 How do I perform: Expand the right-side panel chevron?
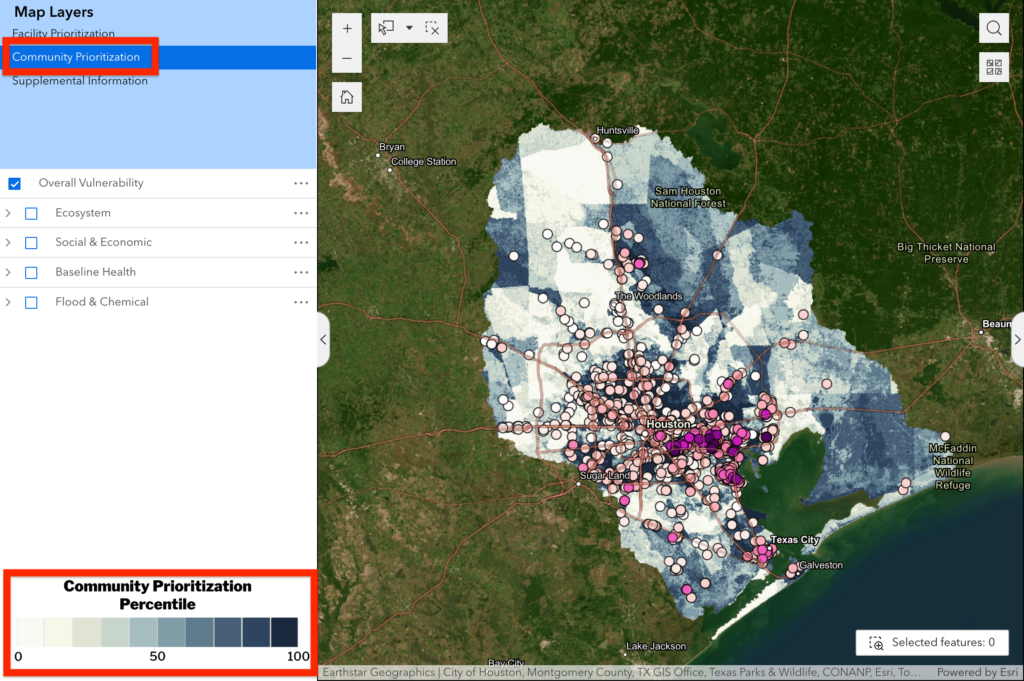tap(1017, 339)
